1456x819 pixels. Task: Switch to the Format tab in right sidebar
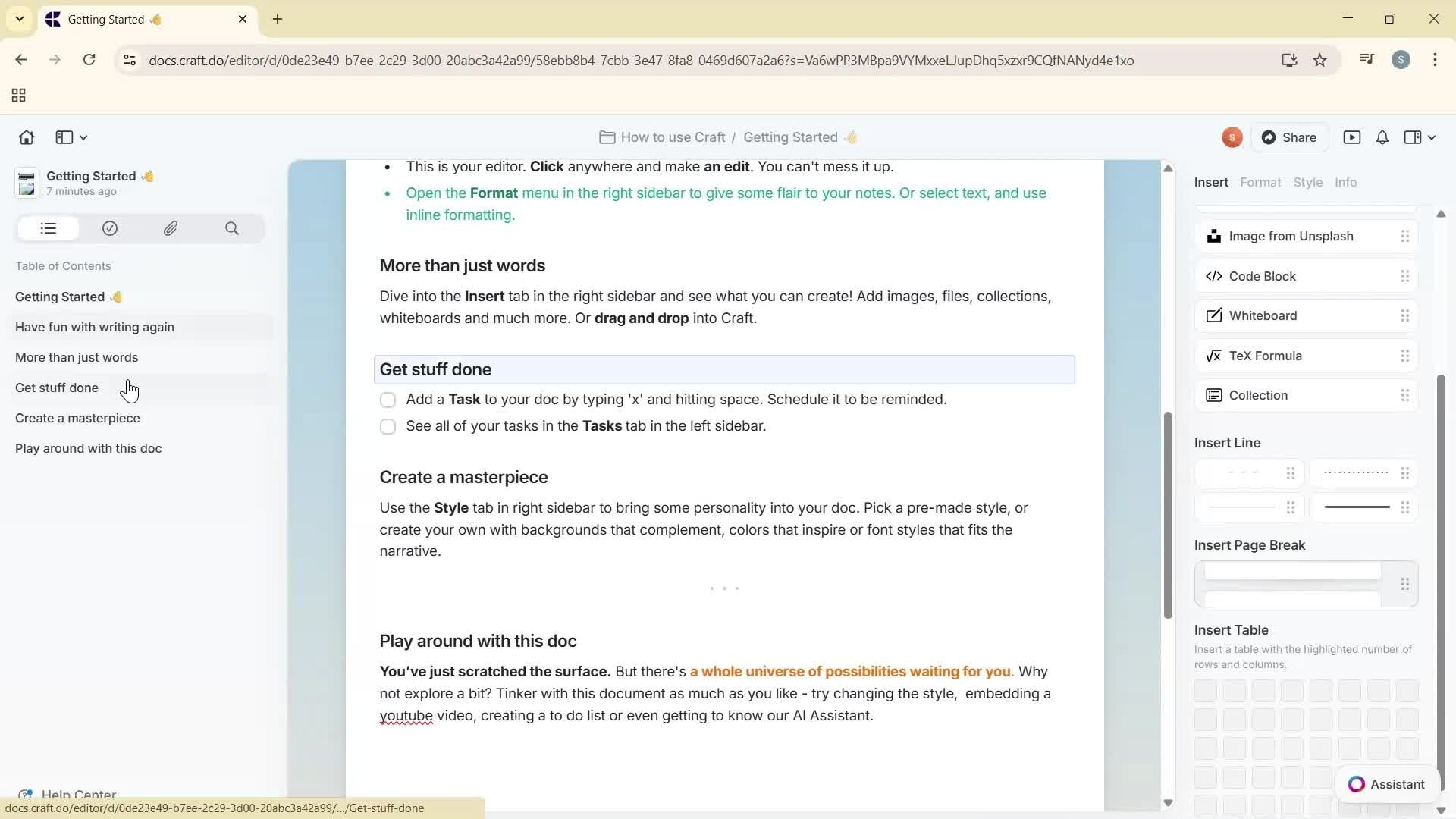point(1260,182)
